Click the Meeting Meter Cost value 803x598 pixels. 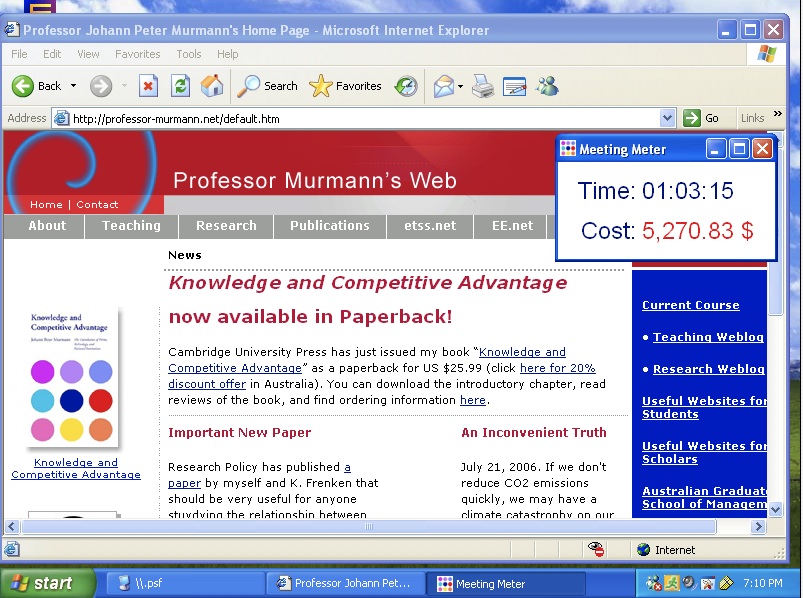(697, 230)
